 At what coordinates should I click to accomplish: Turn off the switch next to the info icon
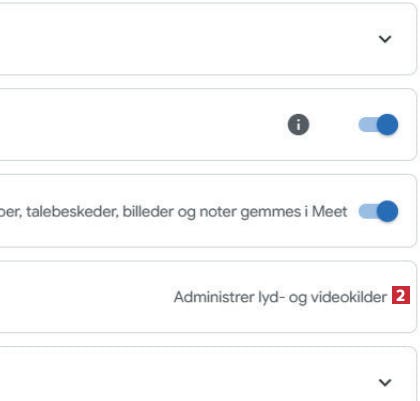(x=378, y=125)
